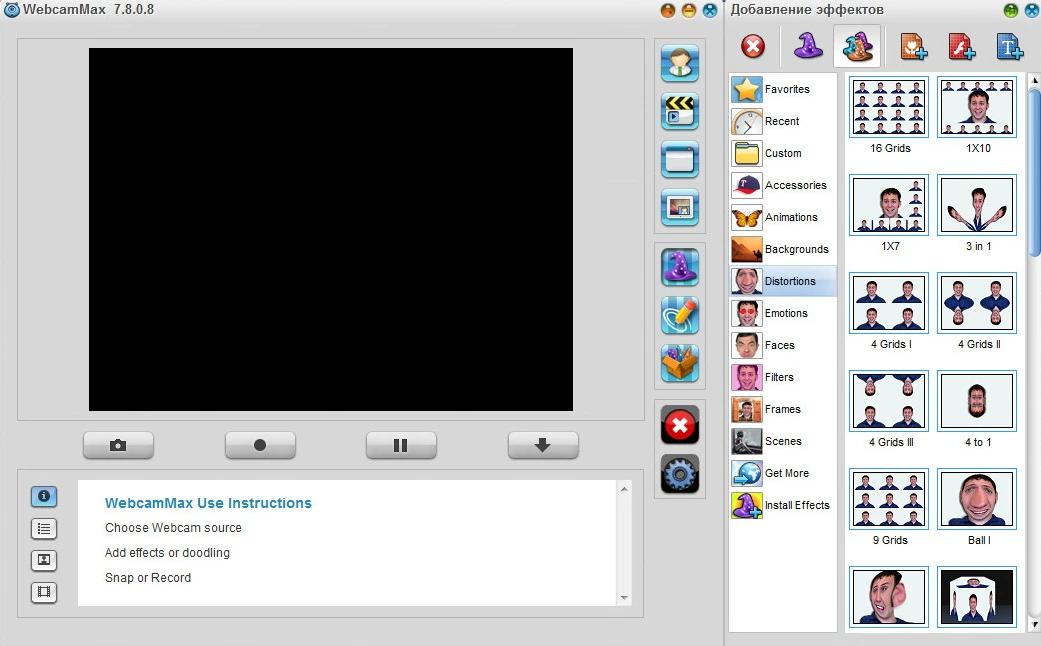Apply the 4 Grids III effect
The height and width of the screenshot is (646, 1041).
pyautogui.click(x=889, y=401)
